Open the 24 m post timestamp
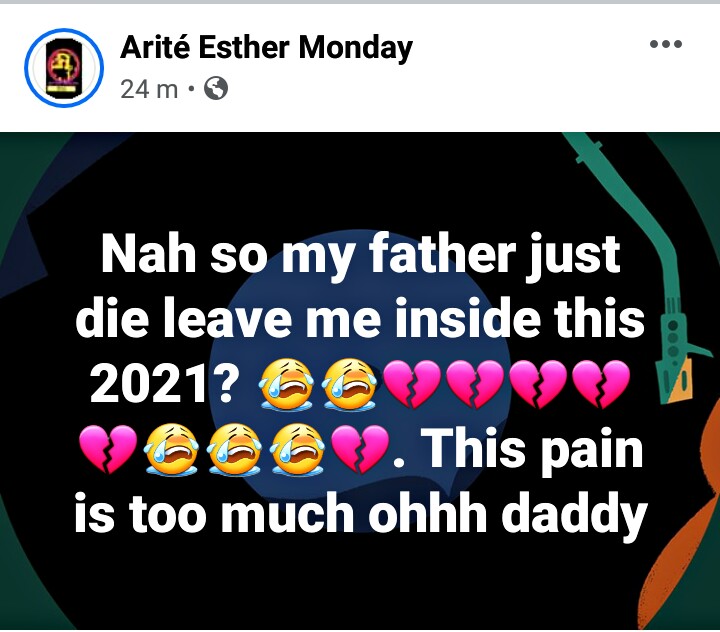Image resolution: width=720 pixels, height=632 pixels. coord(149,89)
